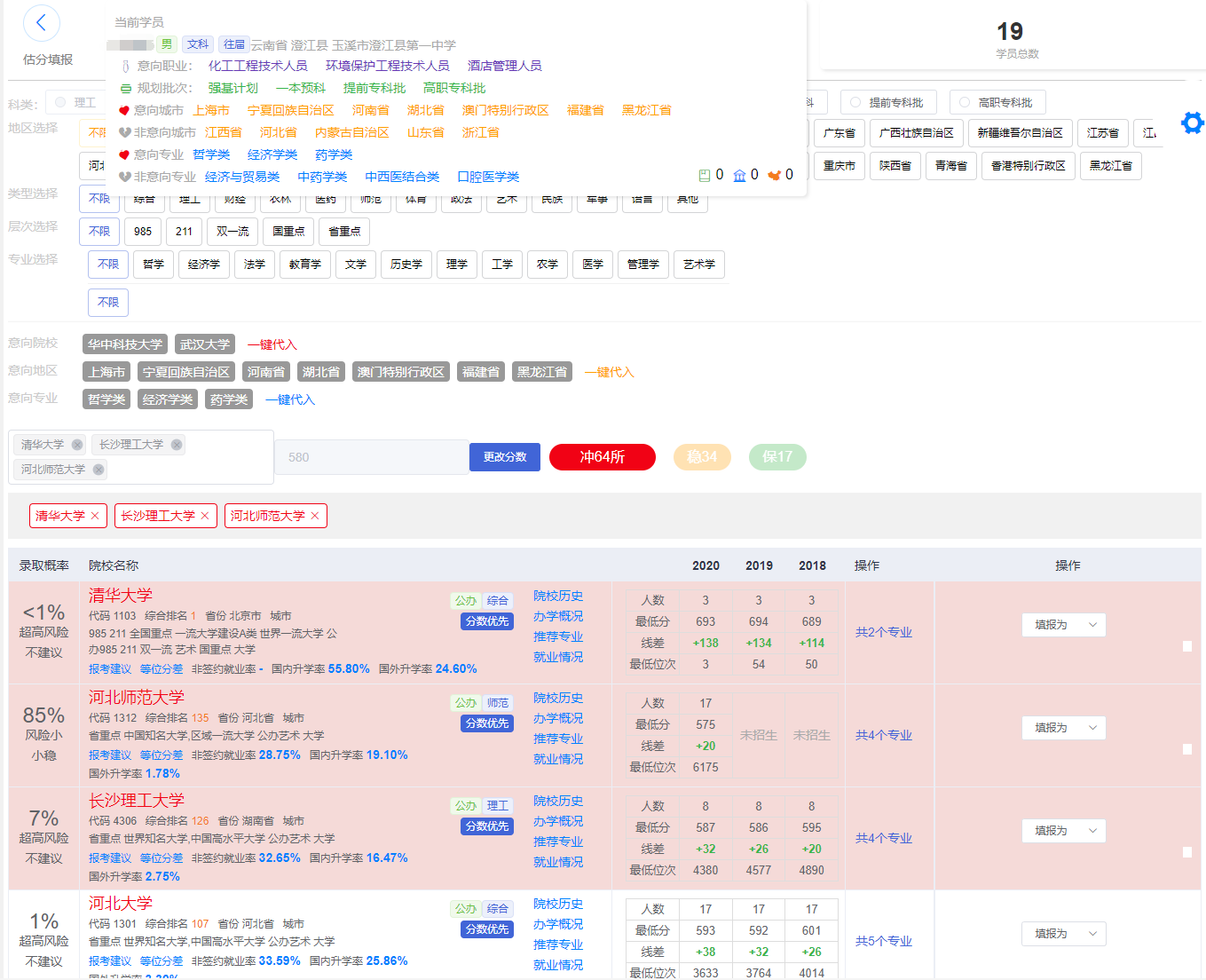The width and height of the screenshot is (1206, 980).
Task: Click 一键代入 next to 意向院校
Action: point(272,344)
